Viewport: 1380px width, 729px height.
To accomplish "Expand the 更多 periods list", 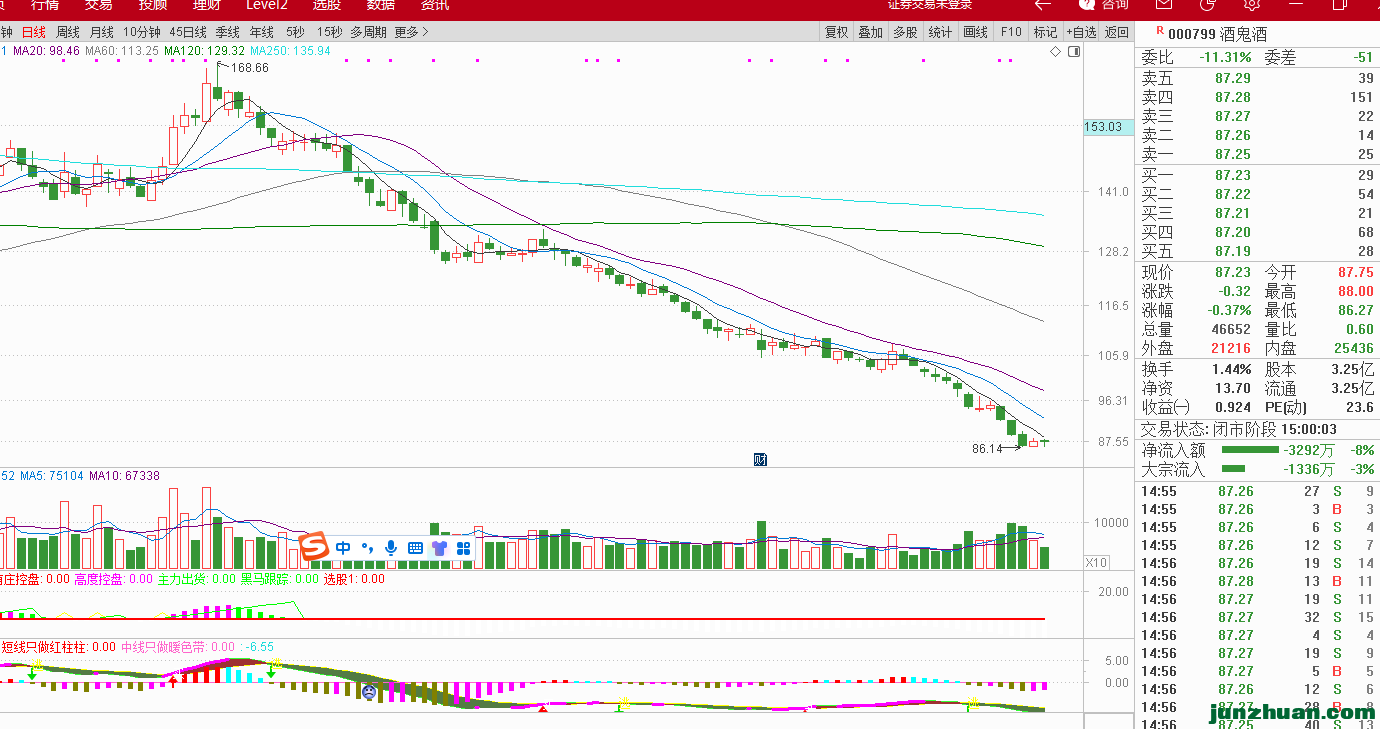I will (x=411, y=32).
